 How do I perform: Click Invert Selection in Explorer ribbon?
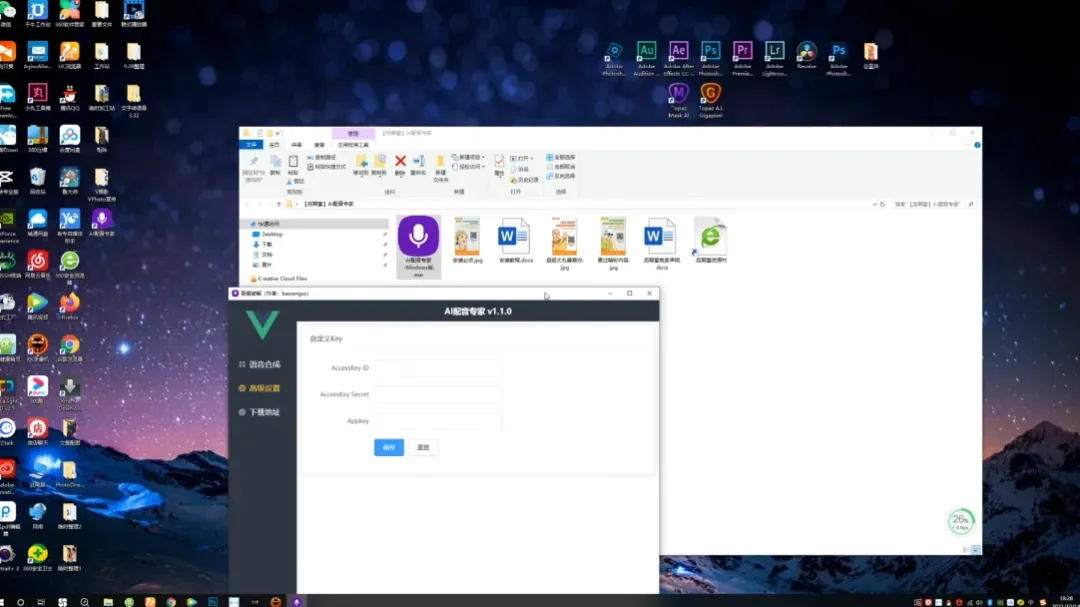pyautogui.click(x=561, y=176)
